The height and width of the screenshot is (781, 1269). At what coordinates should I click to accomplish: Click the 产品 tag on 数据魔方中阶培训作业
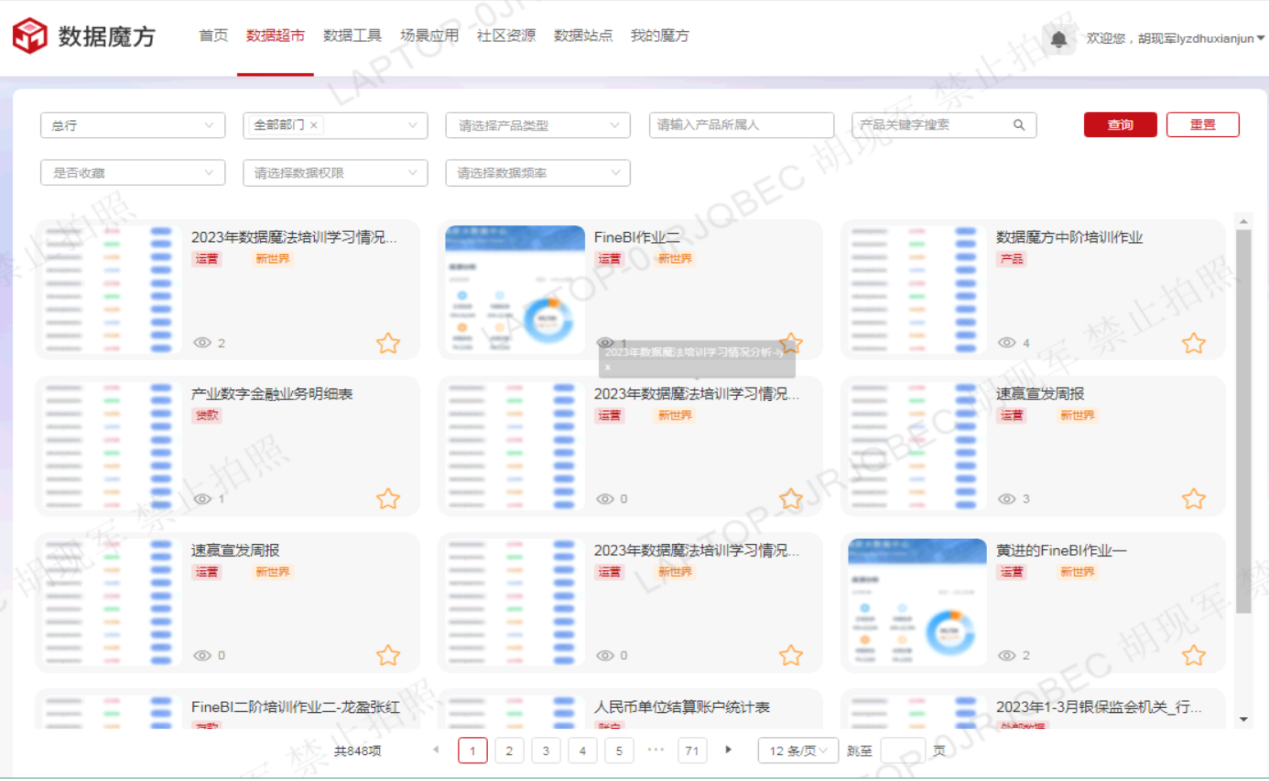1011,259
